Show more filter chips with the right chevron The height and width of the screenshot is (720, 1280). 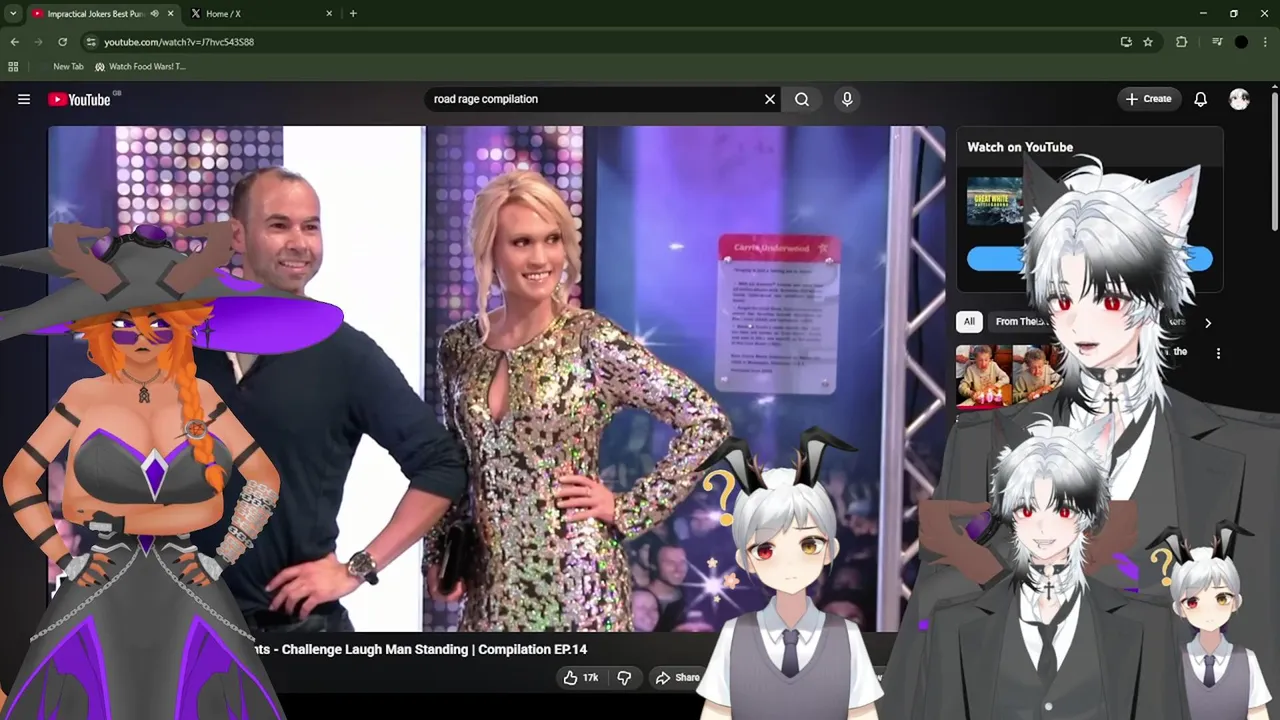(x=1207, y=323)
